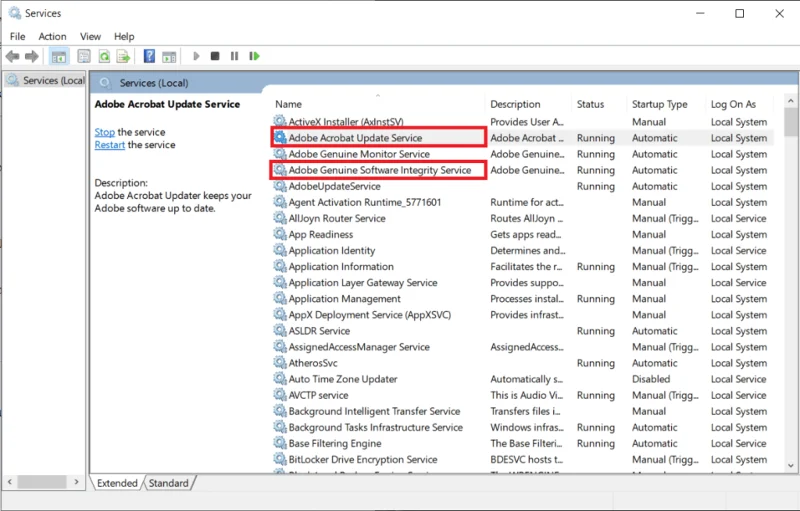The image size is (800, 511).
Task: Switch to the Extended tab
Action: point(117,483)
